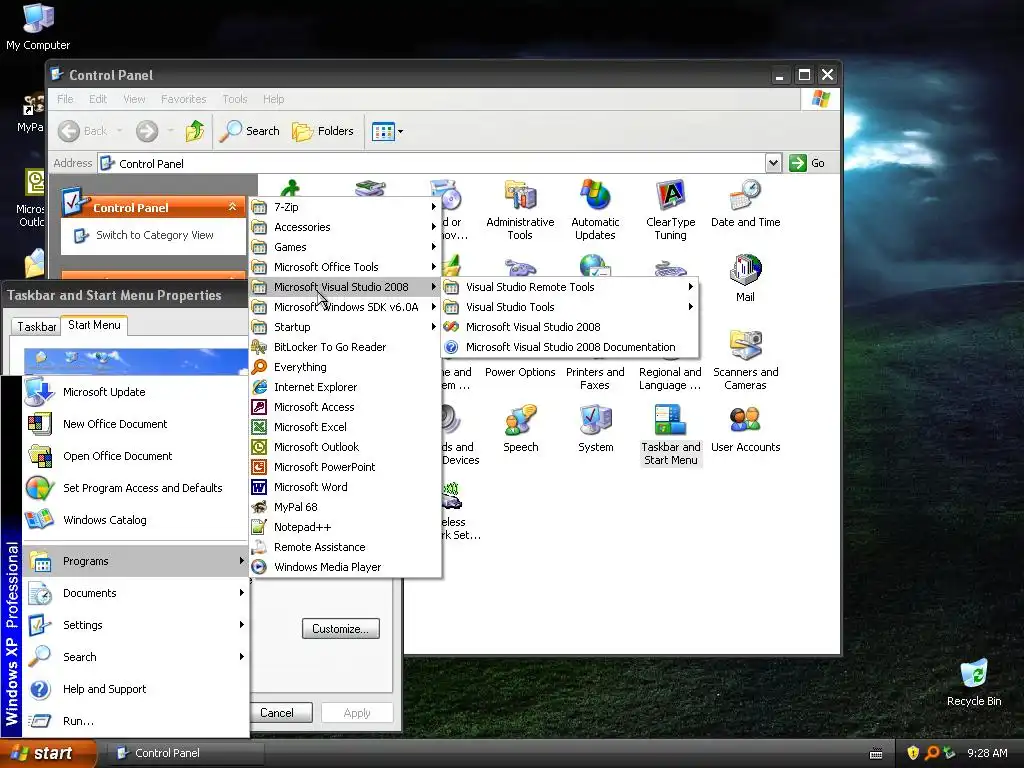This screenshot has width=1024, height=768.
Task: Open the Help menu
Action: (274, 99)
